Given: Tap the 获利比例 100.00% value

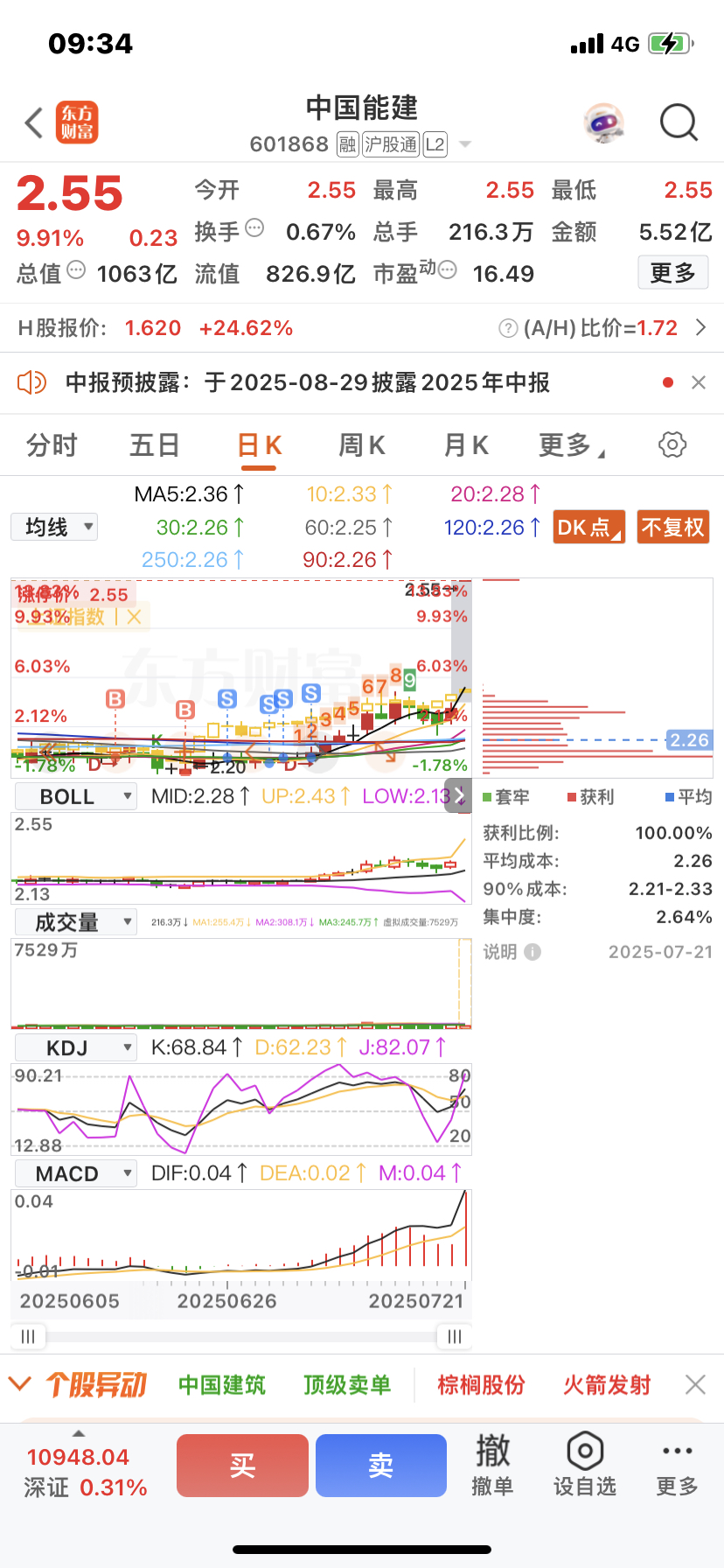Looking at the screenshot, I should pos(673,833).
